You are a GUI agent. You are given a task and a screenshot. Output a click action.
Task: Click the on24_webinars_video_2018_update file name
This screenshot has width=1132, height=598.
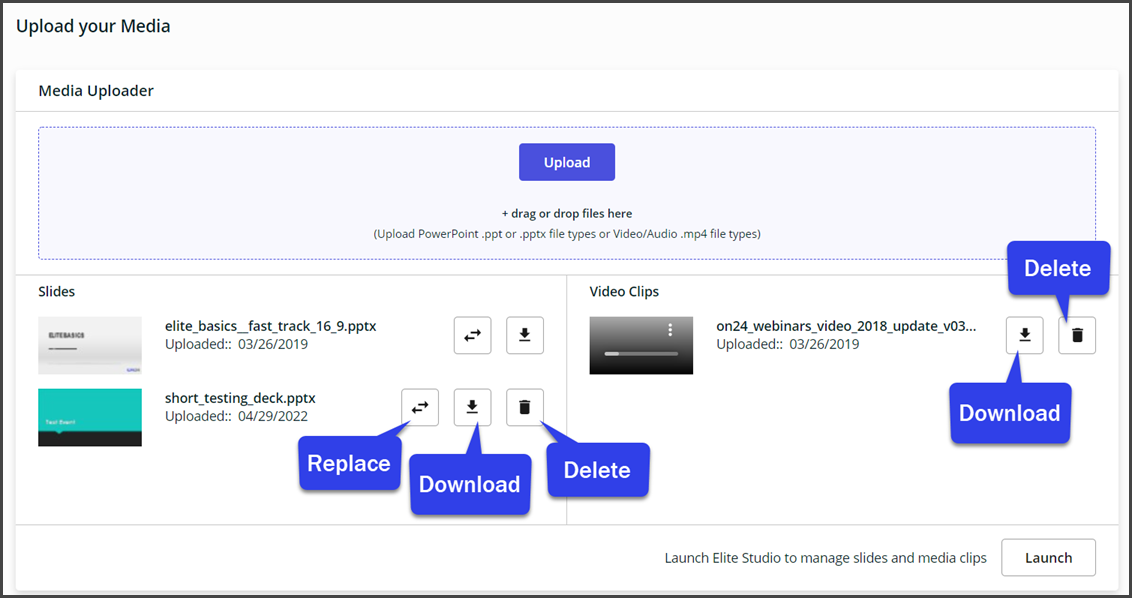coord(846,326)
